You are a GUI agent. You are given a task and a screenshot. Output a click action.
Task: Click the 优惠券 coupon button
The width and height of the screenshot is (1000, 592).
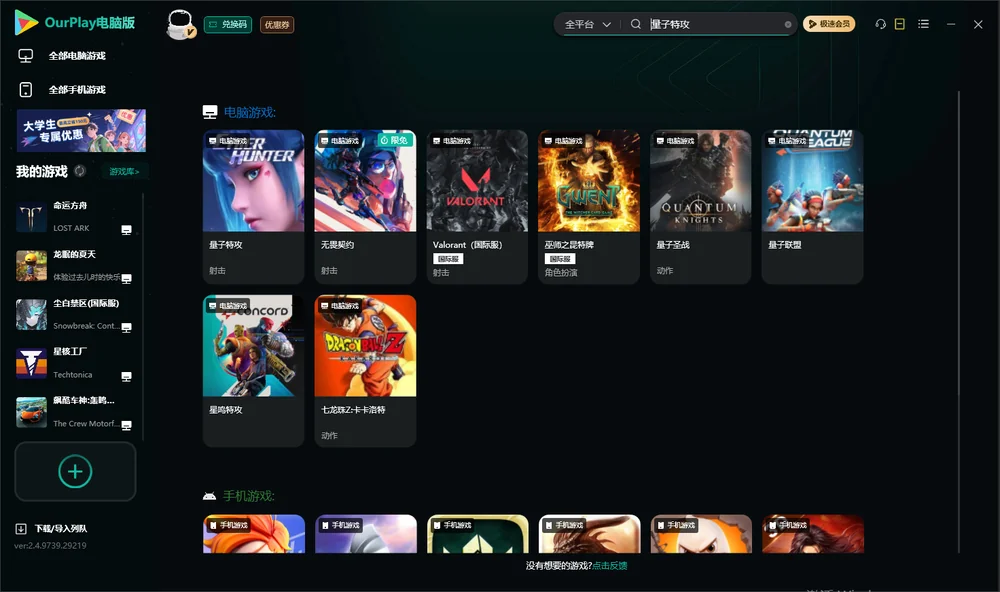pos(277,24)
